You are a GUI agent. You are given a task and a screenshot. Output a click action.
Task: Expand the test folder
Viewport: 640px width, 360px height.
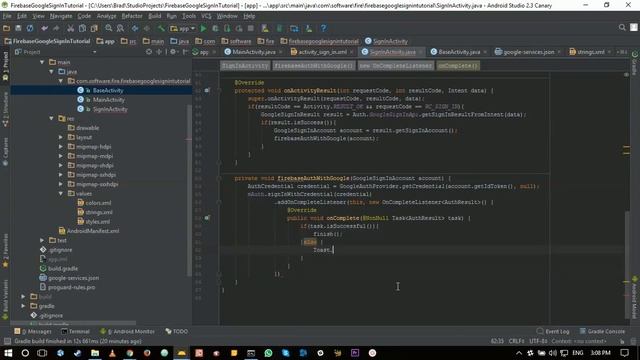tap(42, 240)
